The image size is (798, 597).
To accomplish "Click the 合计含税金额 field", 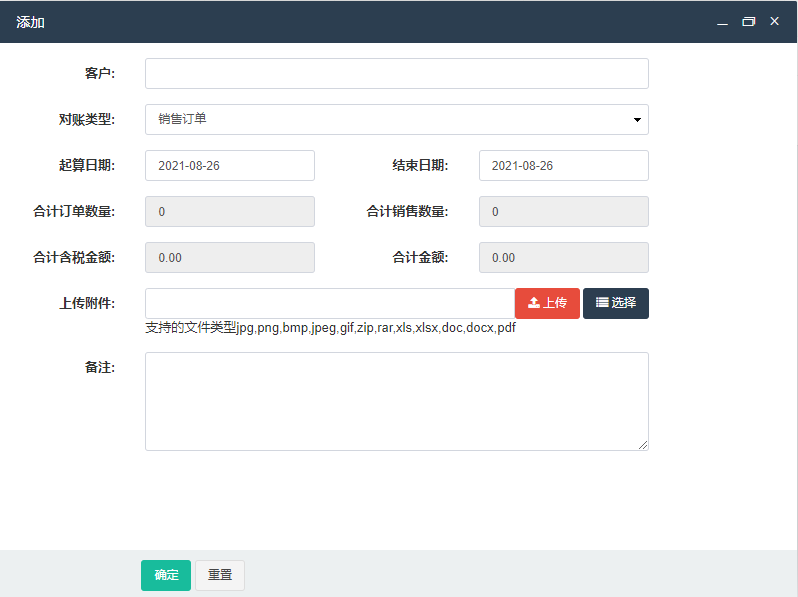I will click(230, 258).
